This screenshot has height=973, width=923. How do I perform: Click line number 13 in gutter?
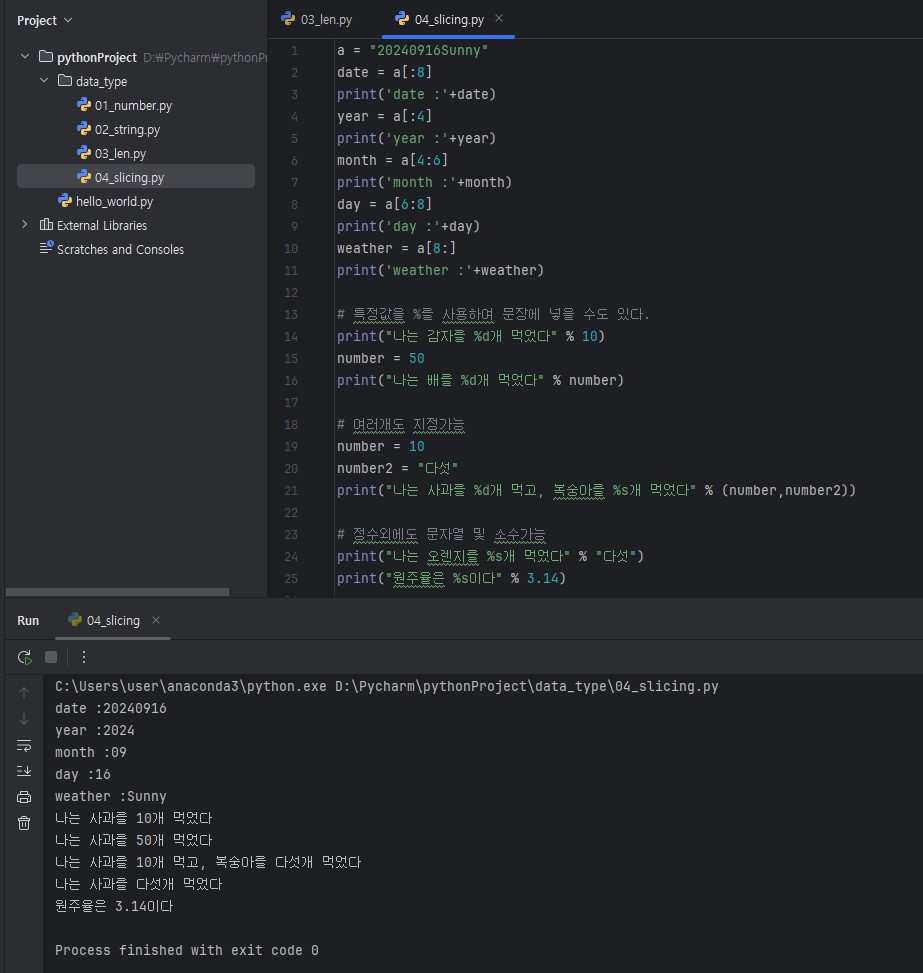coord(290,315)
